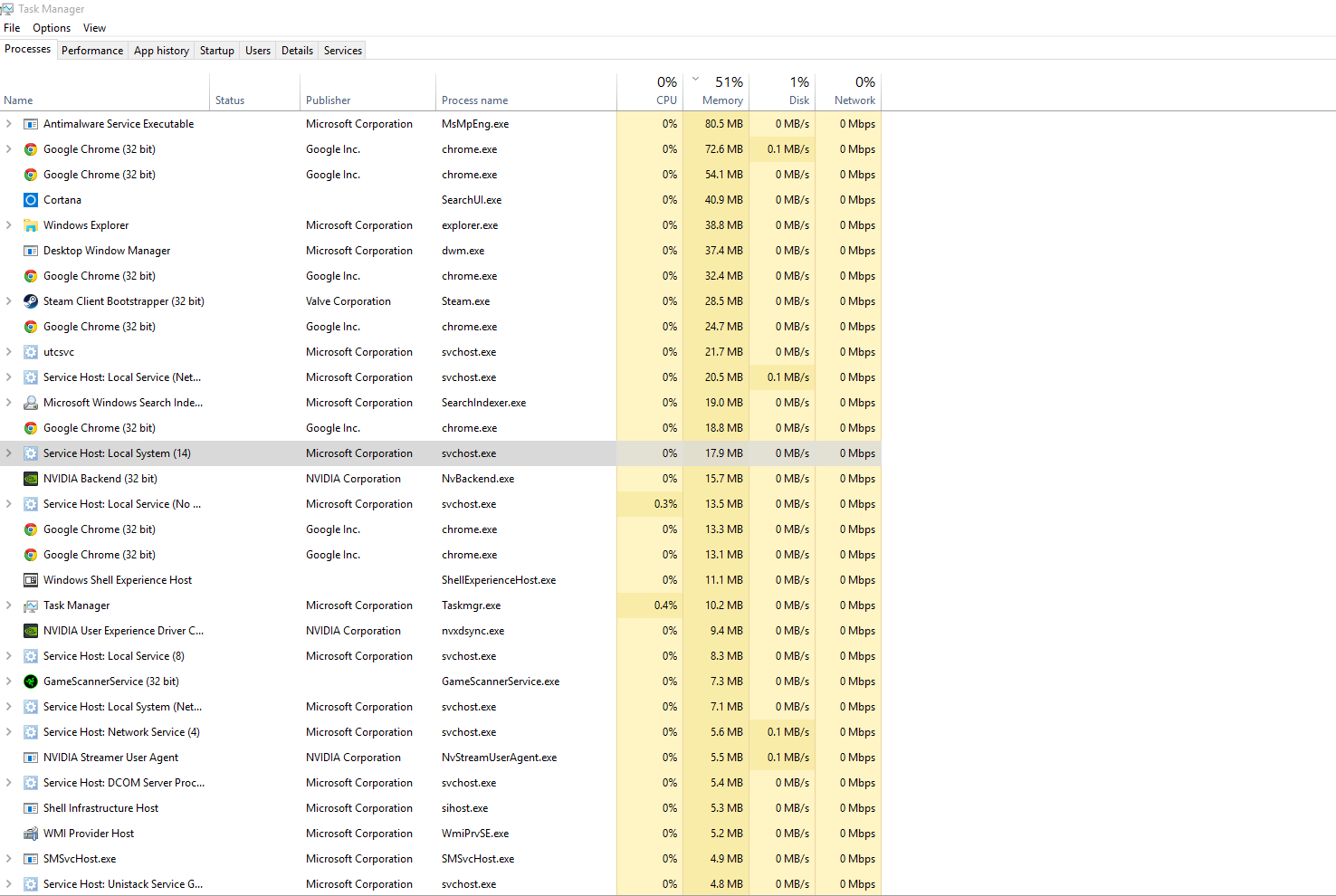Open the File menu
This screenshot has width=1336, height=896.
12,28
